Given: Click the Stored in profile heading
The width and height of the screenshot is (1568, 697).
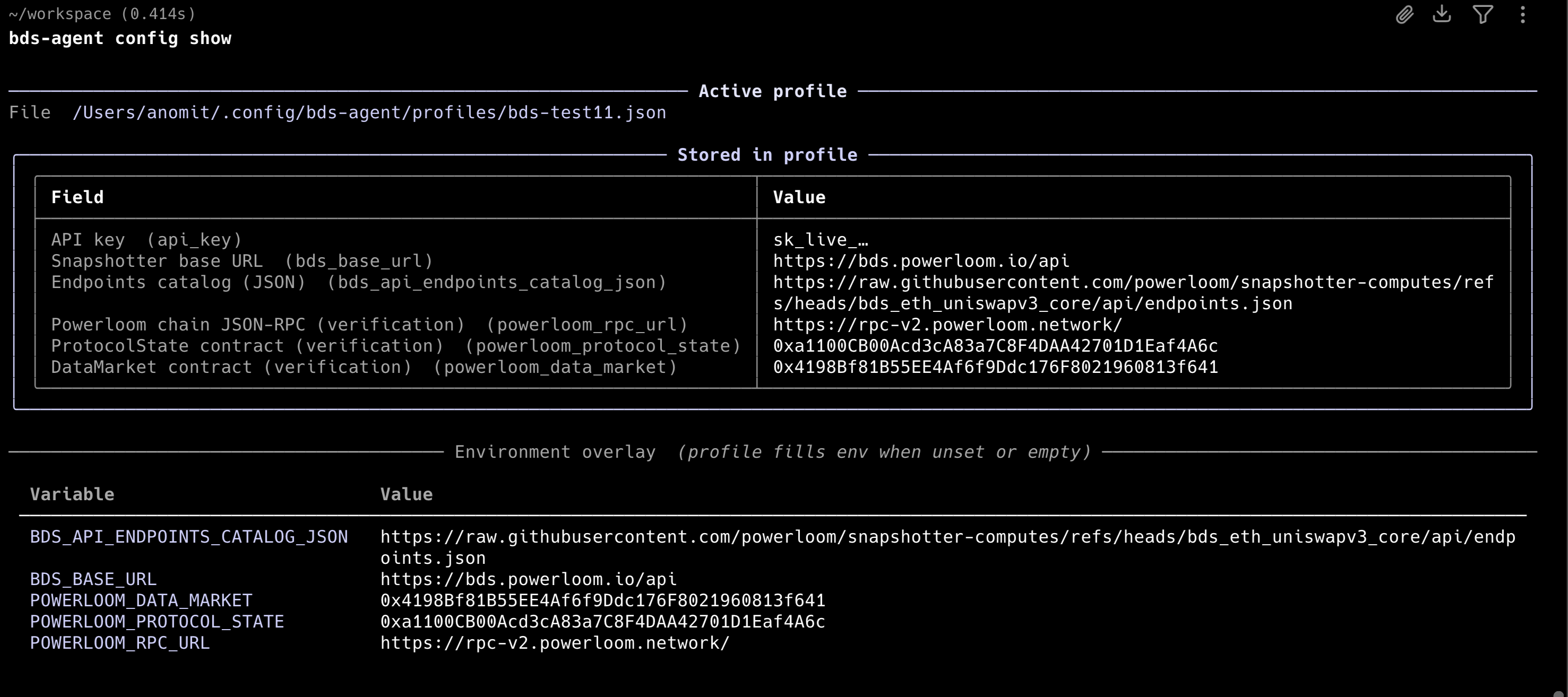Looking at the screenshot, I should [768, 155].
